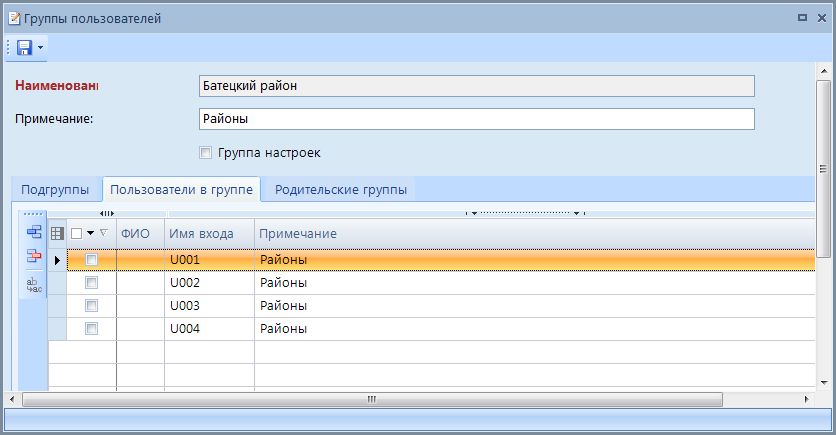836x435 pixels.
Task: Maximize the Группы пользователей window
Action: point(802,18)
